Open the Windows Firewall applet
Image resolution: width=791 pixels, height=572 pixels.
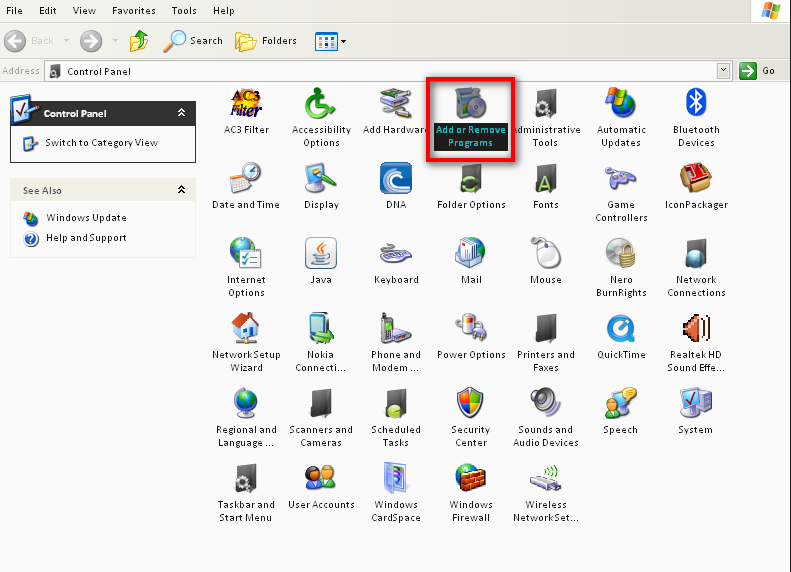(471, 478)
